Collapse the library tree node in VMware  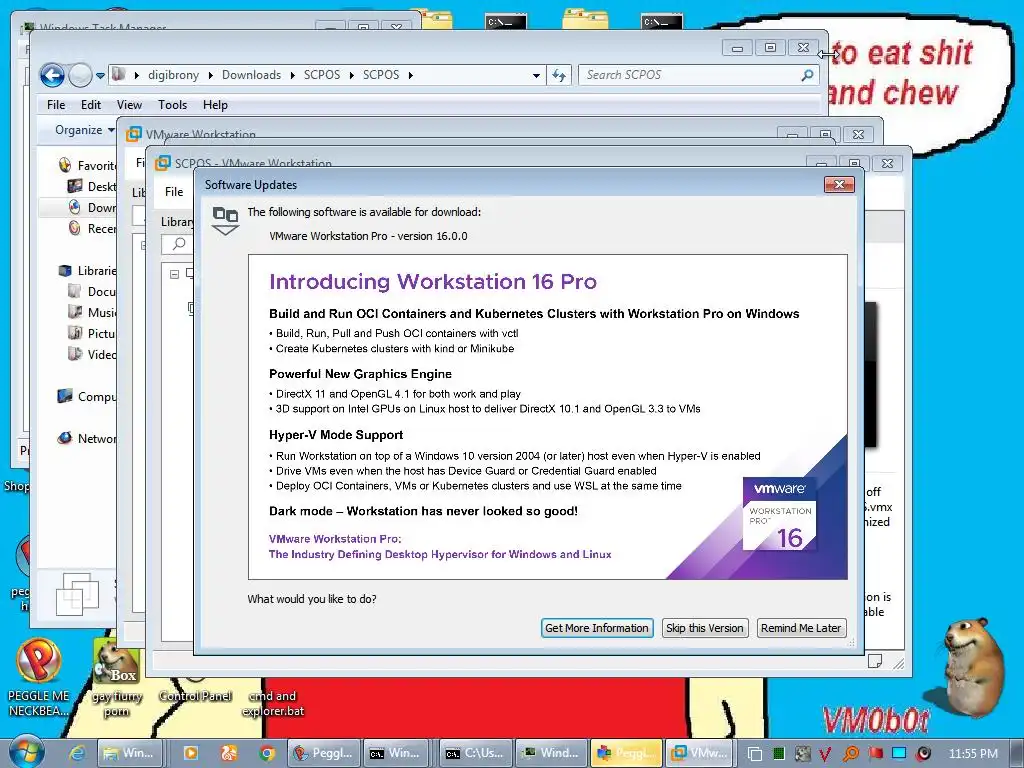click(174, 274)
